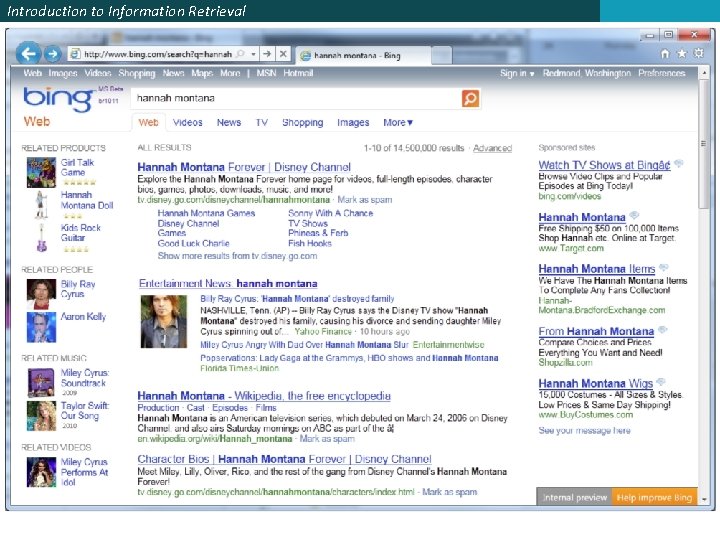Image resolution: width=720 pixels, height=540 pixels.
Task: Select the Web search tab
Action: coord(148,123)
